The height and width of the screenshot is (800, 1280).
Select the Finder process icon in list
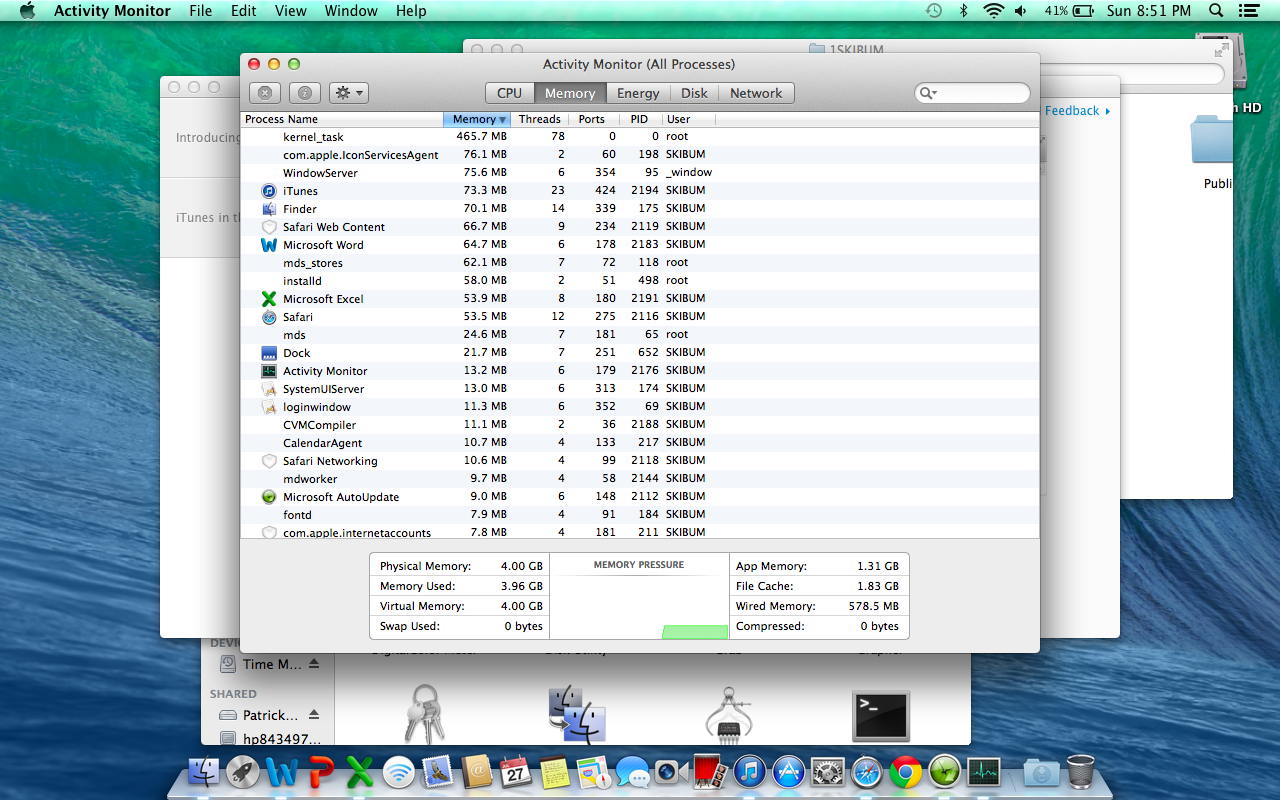(269, 209)
